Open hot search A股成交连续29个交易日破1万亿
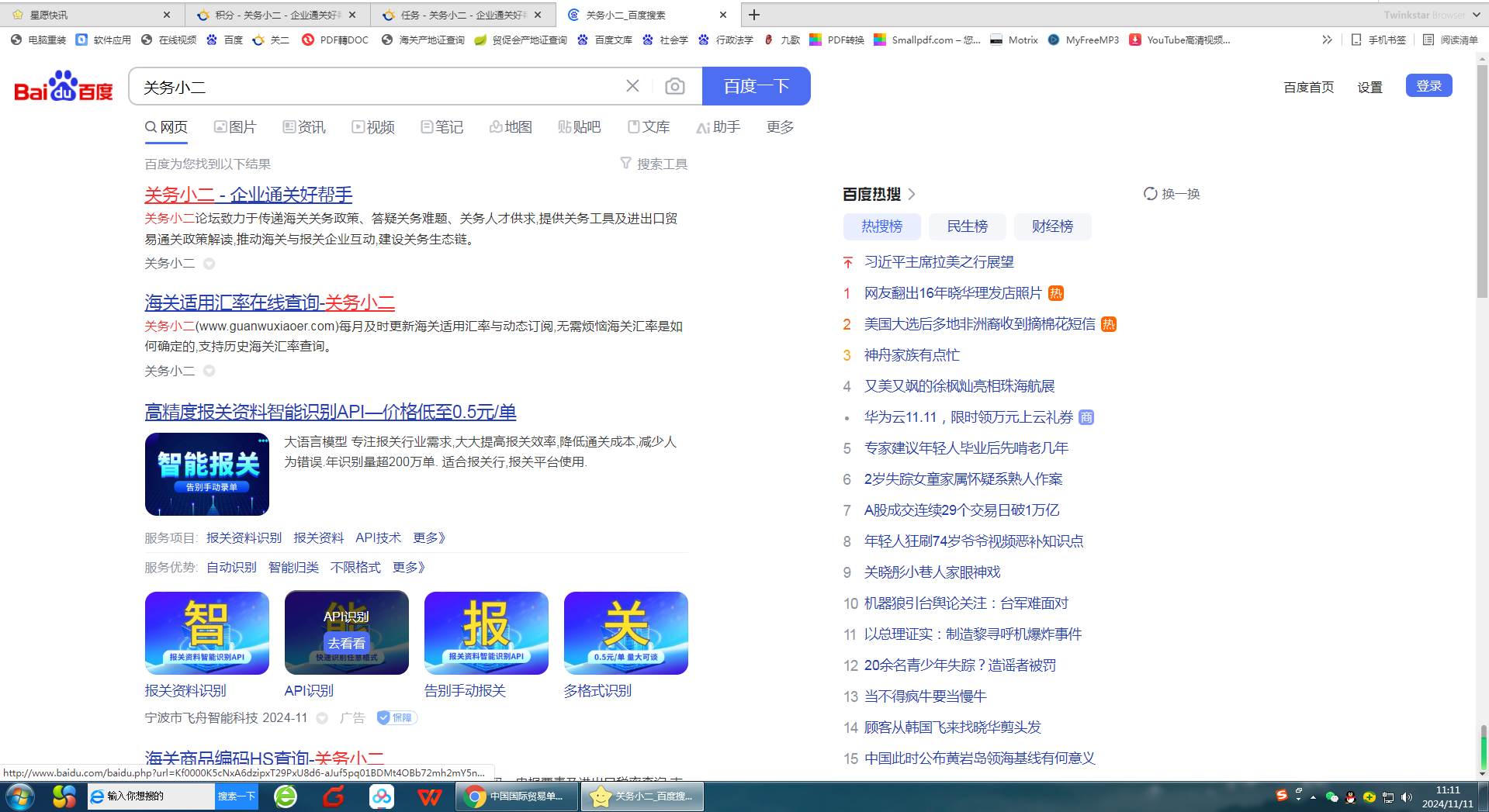1489x812 pixels. point(961,510)
